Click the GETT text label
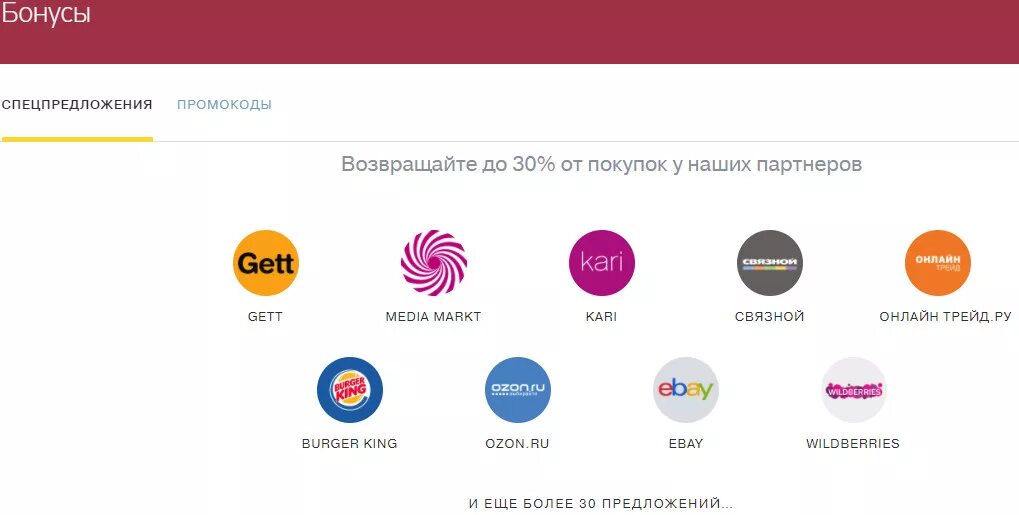 (265, 317)
